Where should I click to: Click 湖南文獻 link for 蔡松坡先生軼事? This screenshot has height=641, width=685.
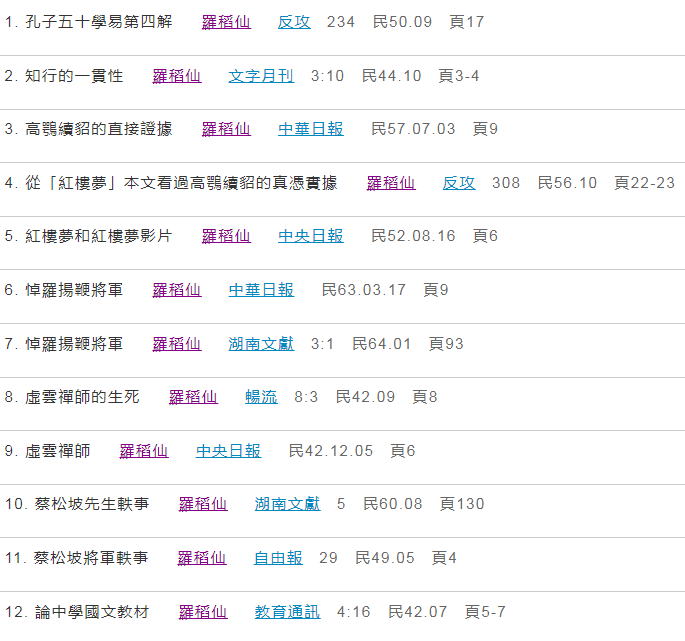coord(287,504)
